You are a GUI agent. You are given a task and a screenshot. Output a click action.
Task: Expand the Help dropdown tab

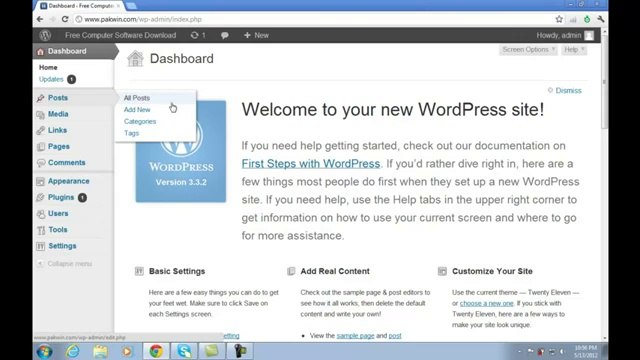[x=574, y=50]
